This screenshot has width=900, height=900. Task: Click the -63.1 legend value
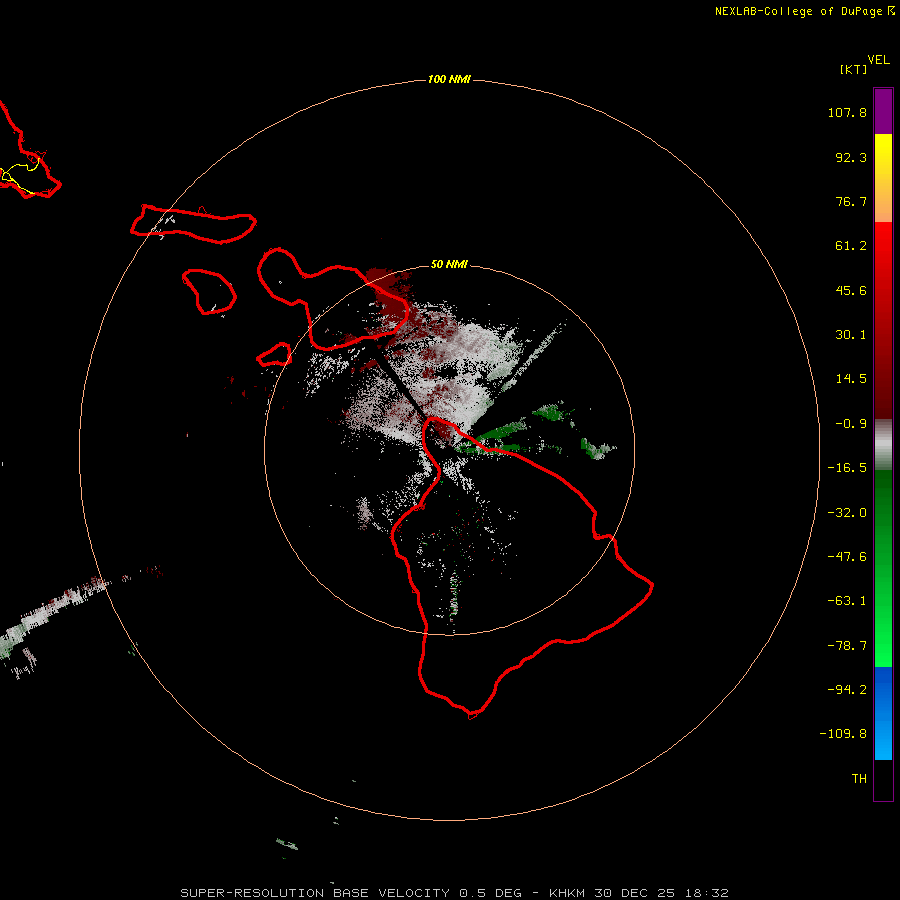(x=847, y=601)
